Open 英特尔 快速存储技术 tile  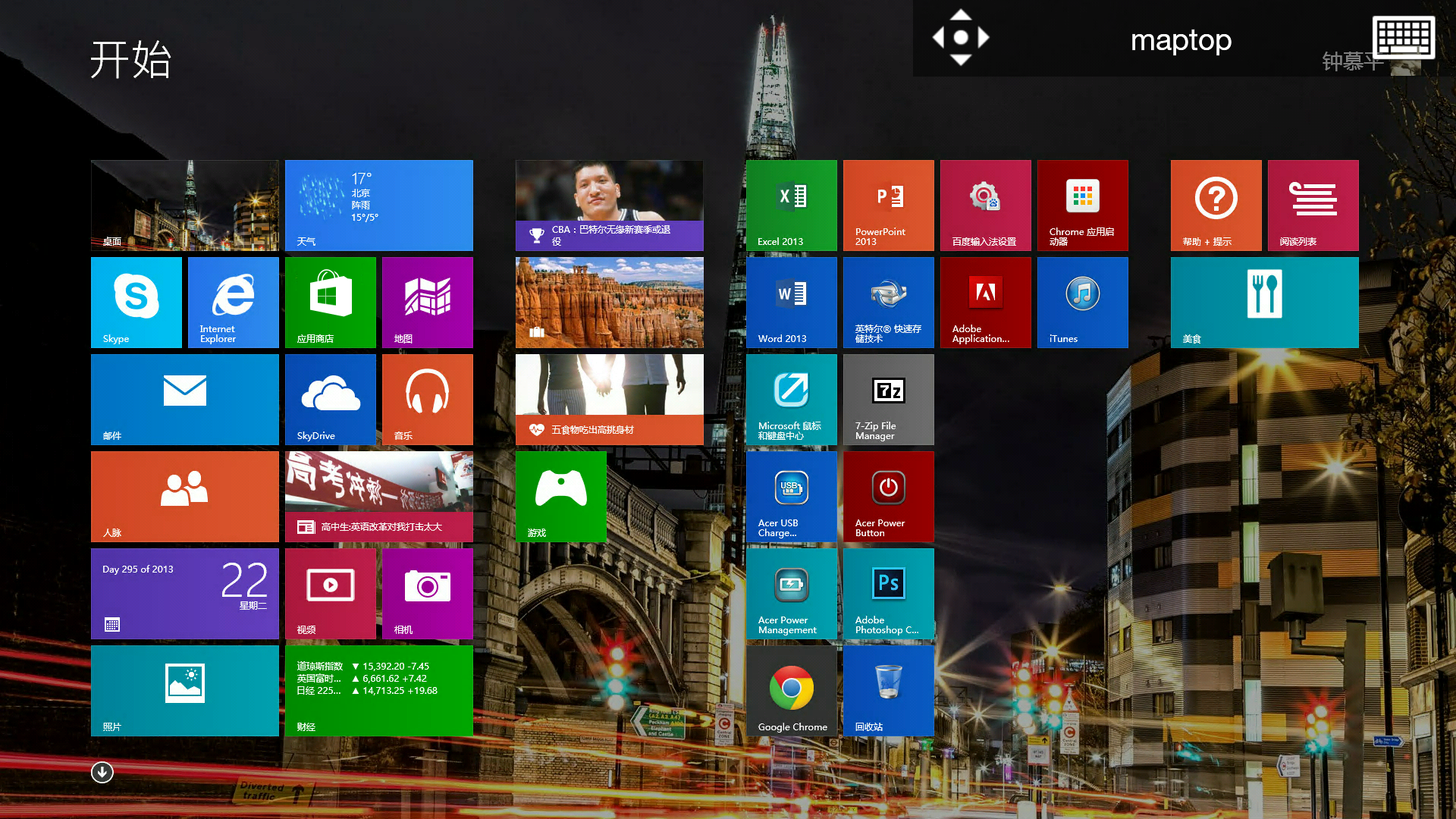(889, 303)
